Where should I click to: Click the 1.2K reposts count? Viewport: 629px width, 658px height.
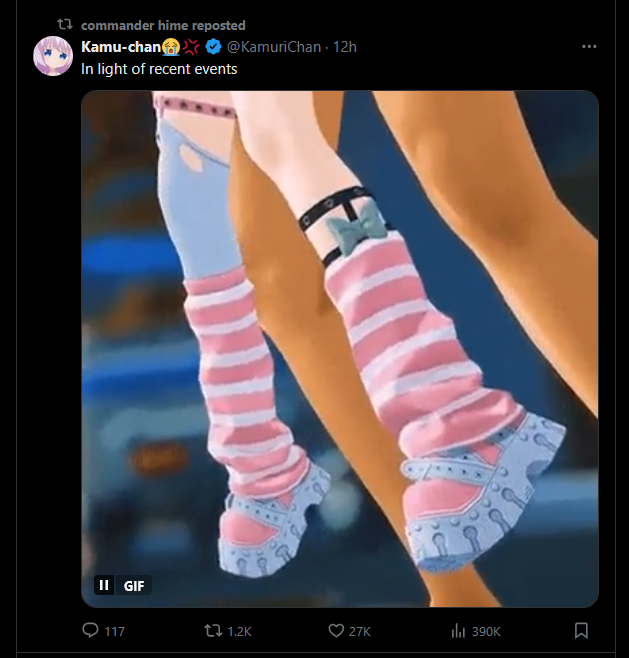[x=239, y=632]
